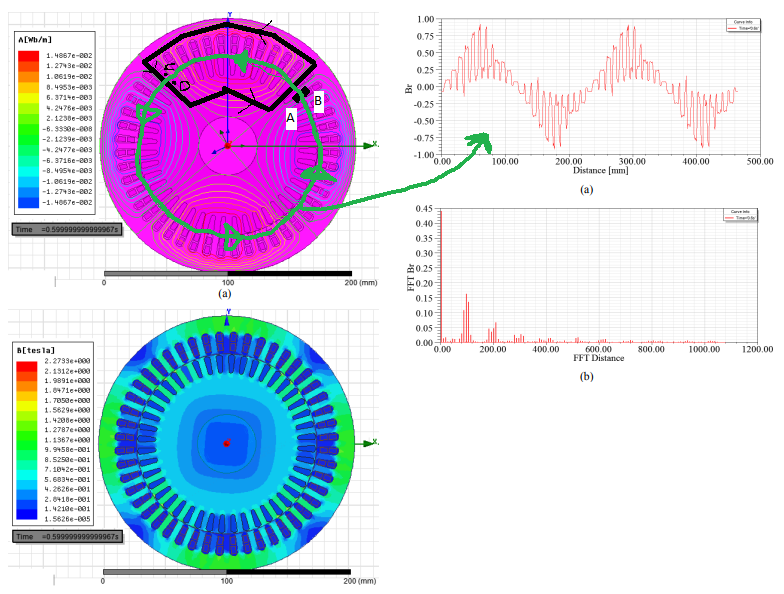
Task: Click the blue swatch for -1.4867e-002 in A legend
Action: click(28, 201)
